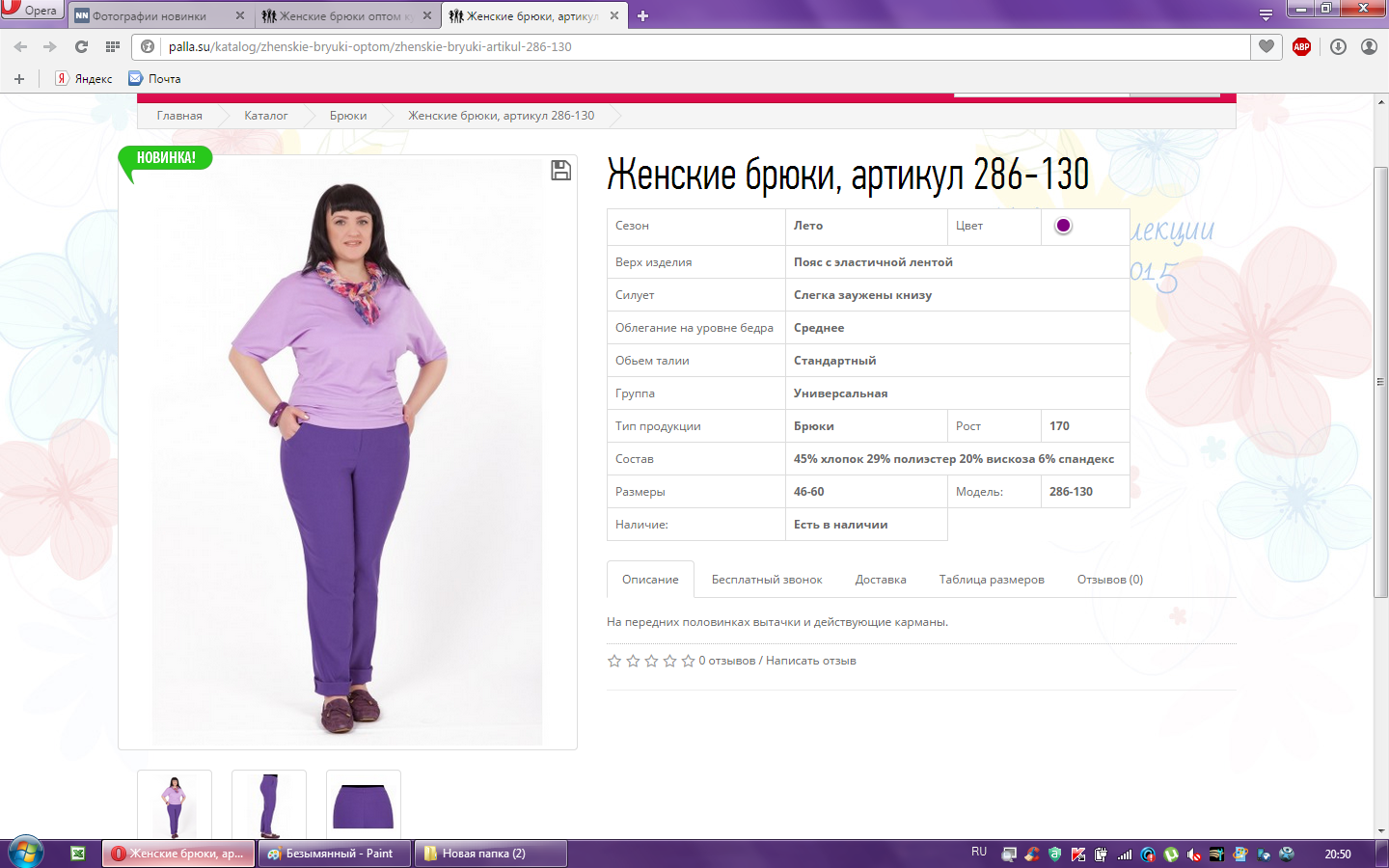The width and height of the screenshot is (1389, 868).
Task: Open the Таблица размеров tab
Action: (992, 580)
